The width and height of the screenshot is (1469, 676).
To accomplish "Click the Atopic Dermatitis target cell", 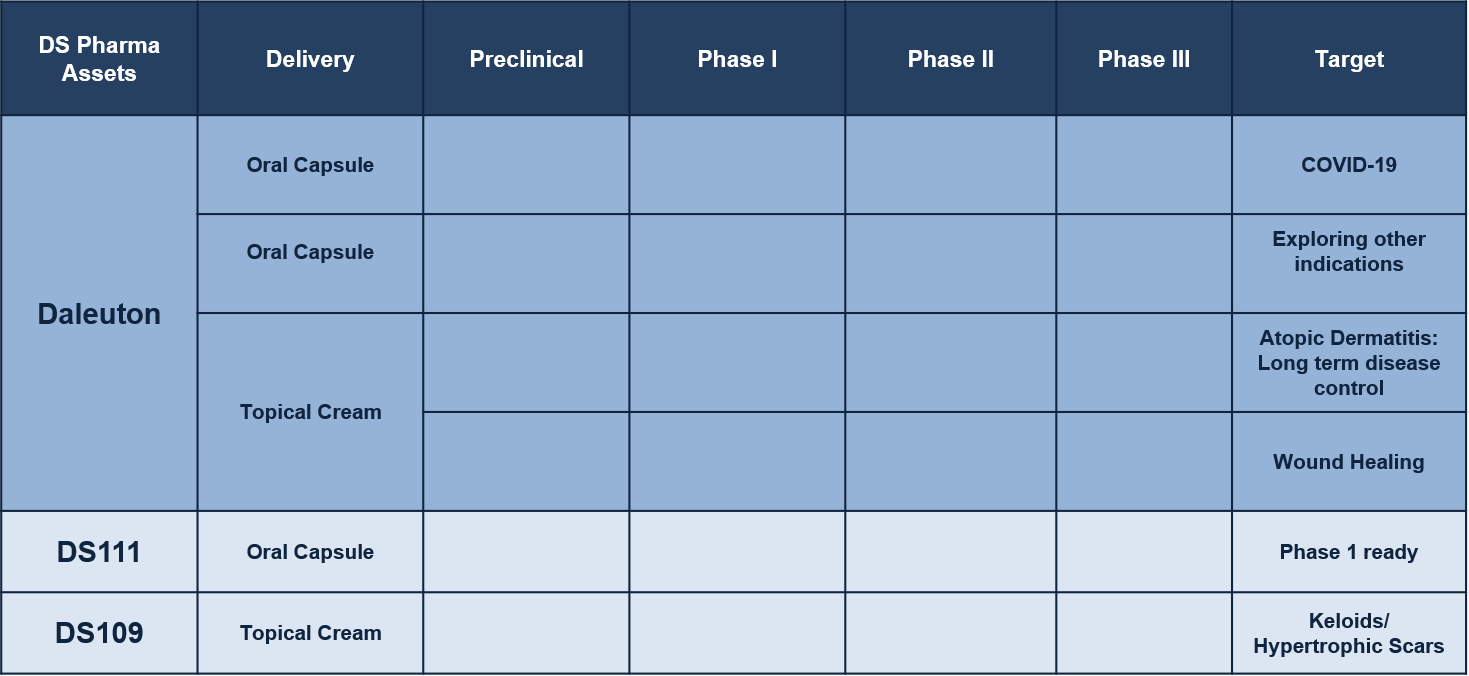I will coord(1349,363).
